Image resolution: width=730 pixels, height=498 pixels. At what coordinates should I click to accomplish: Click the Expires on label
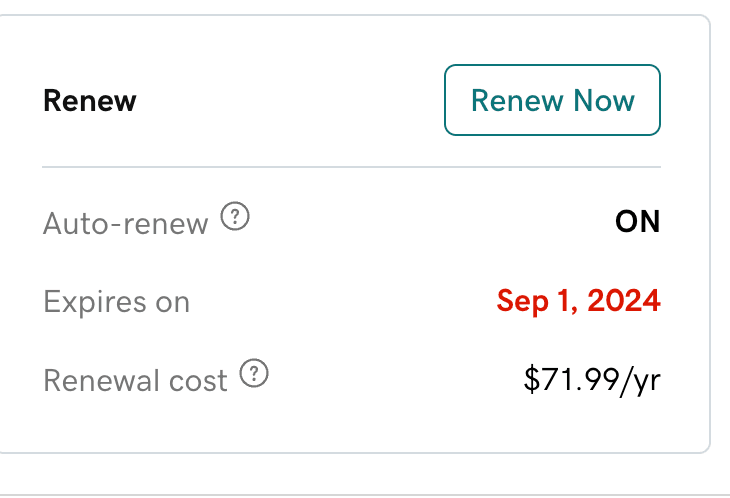coord(116,301)
